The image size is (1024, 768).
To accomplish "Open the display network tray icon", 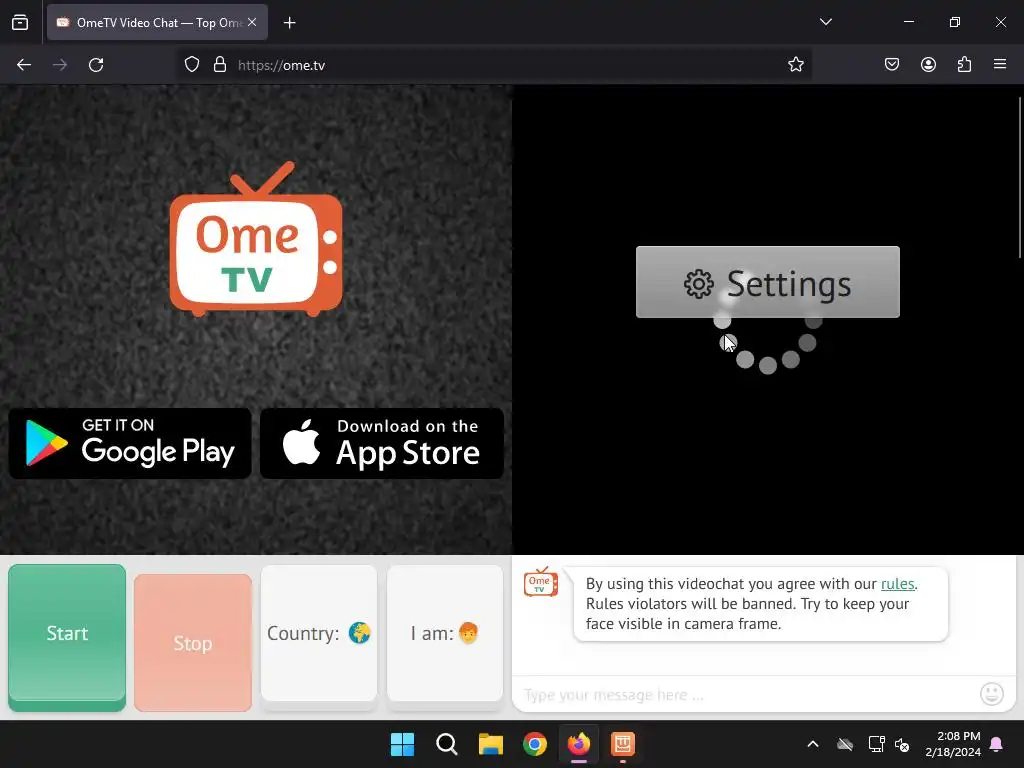I will tap(876, 744).
